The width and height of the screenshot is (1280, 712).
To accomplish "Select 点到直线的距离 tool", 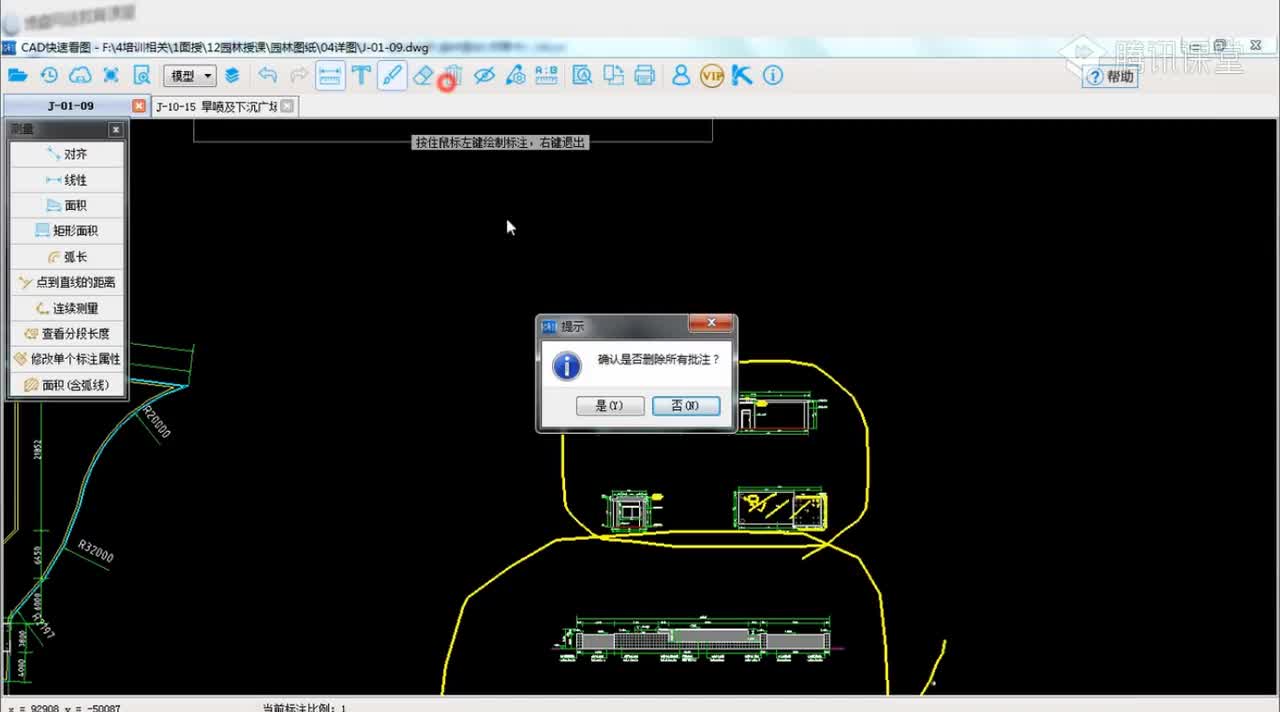I will (67, 282).
